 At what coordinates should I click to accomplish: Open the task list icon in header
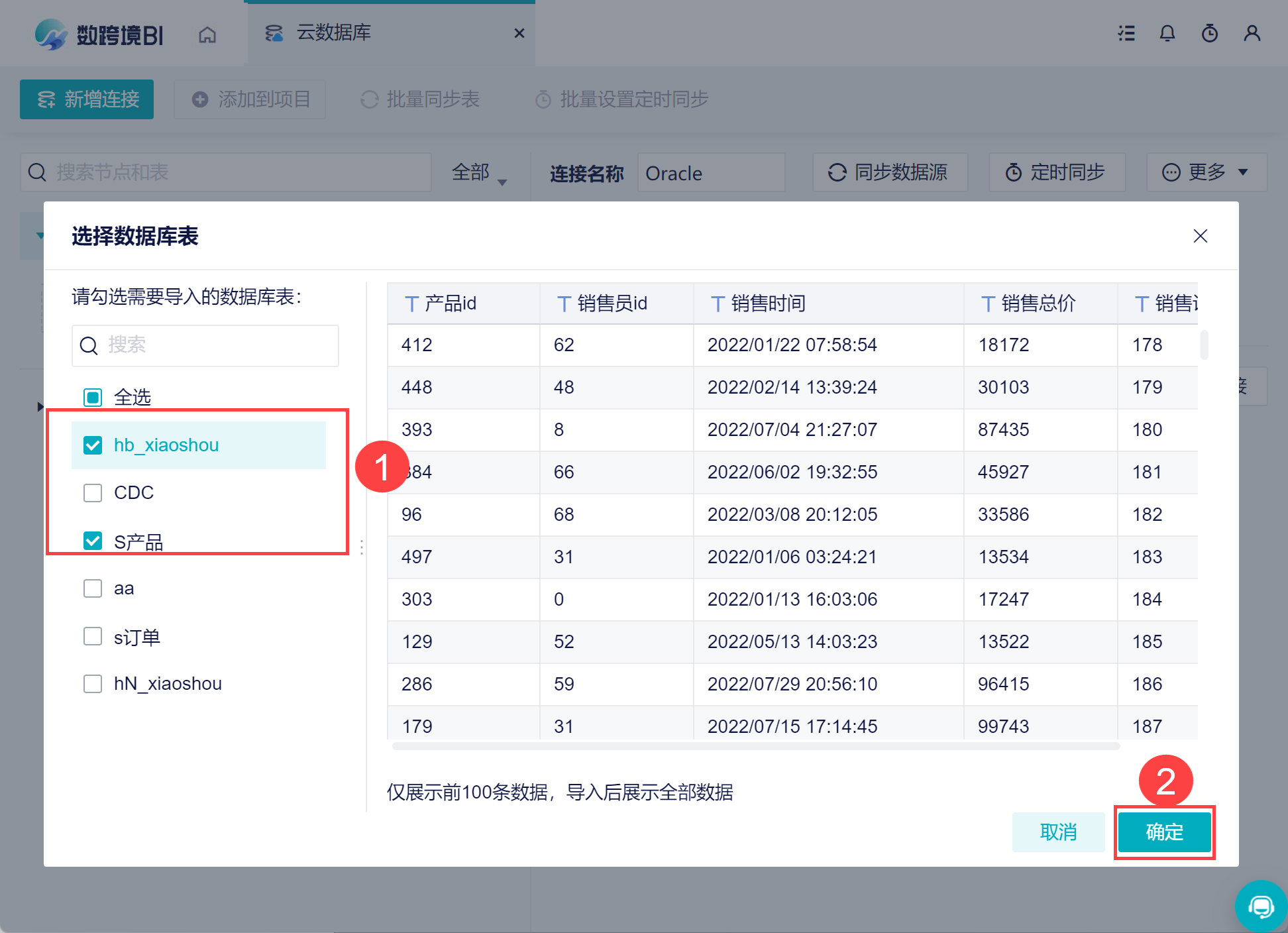coord(1126,33)
